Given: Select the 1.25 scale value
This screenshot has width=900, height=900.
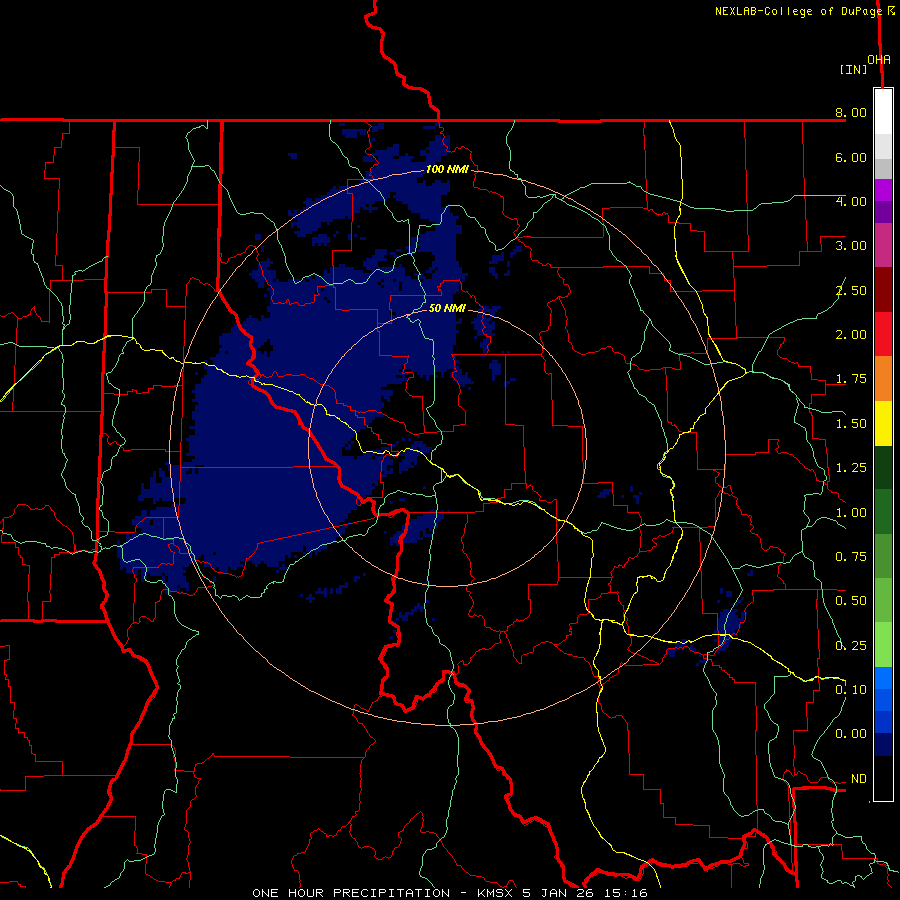Looking at the screenshot, I should [851, 468].
